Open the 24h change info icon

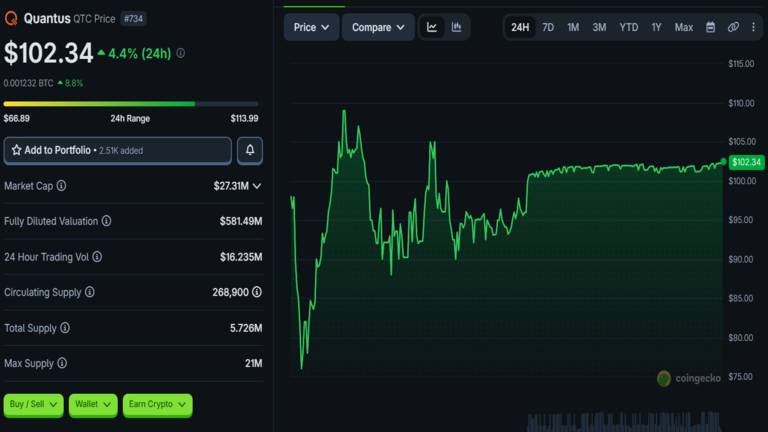click(x=181, y=53)
